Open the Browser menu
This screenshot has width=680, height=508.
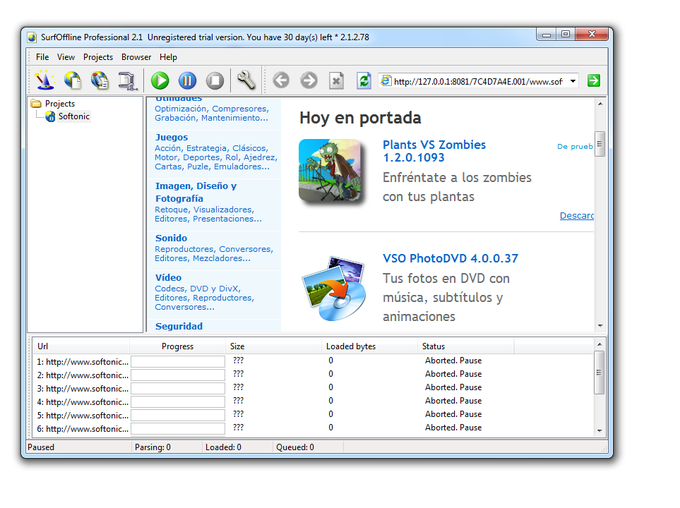136,57
